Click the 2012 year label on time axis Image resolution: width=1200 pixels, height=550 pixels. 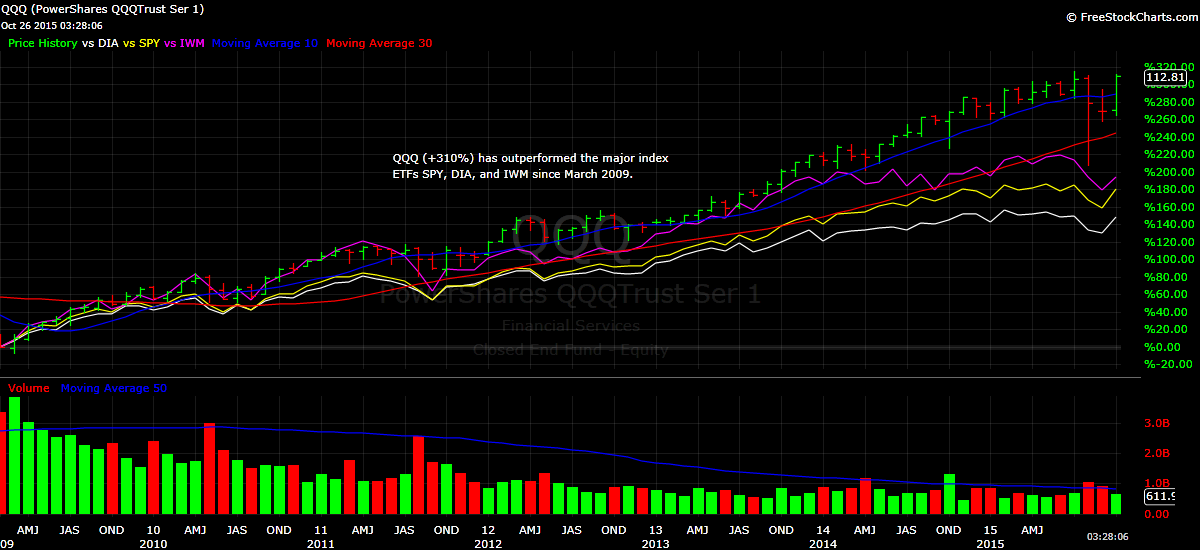pyautogui.click(x=488, y=544)
